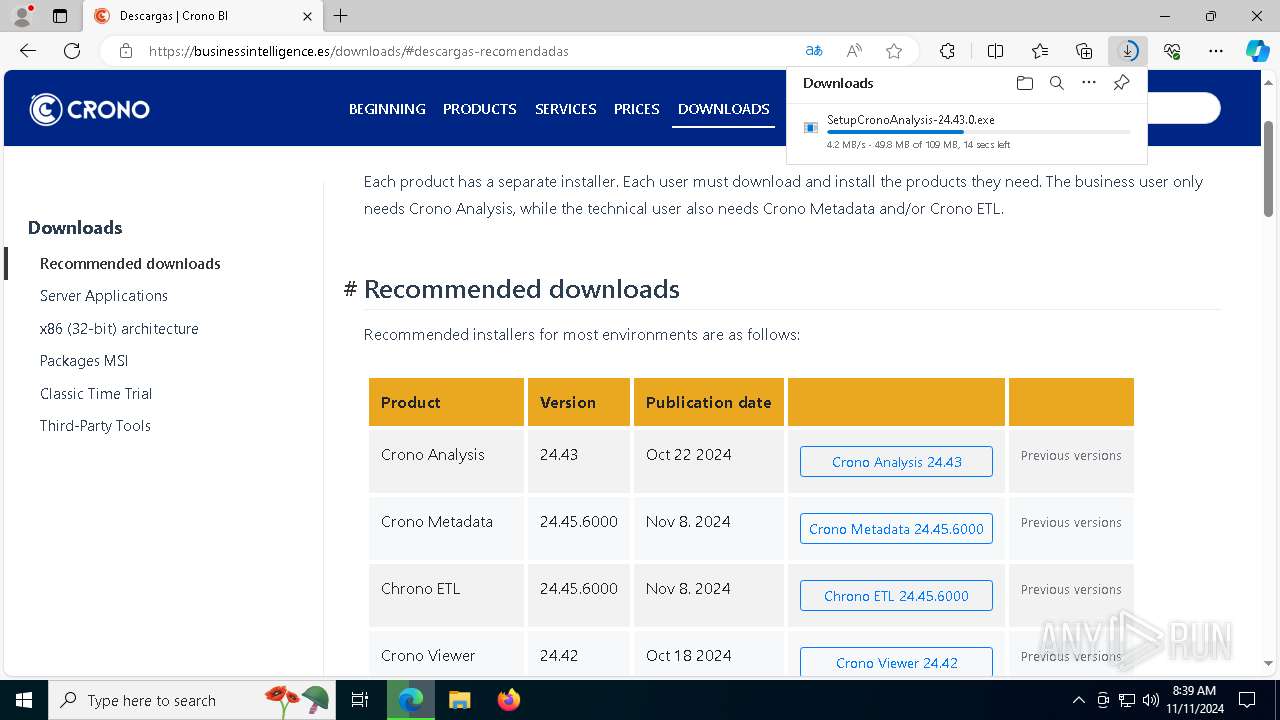Open Previous versions for Crono Analysis

[x=1071, y=456]
